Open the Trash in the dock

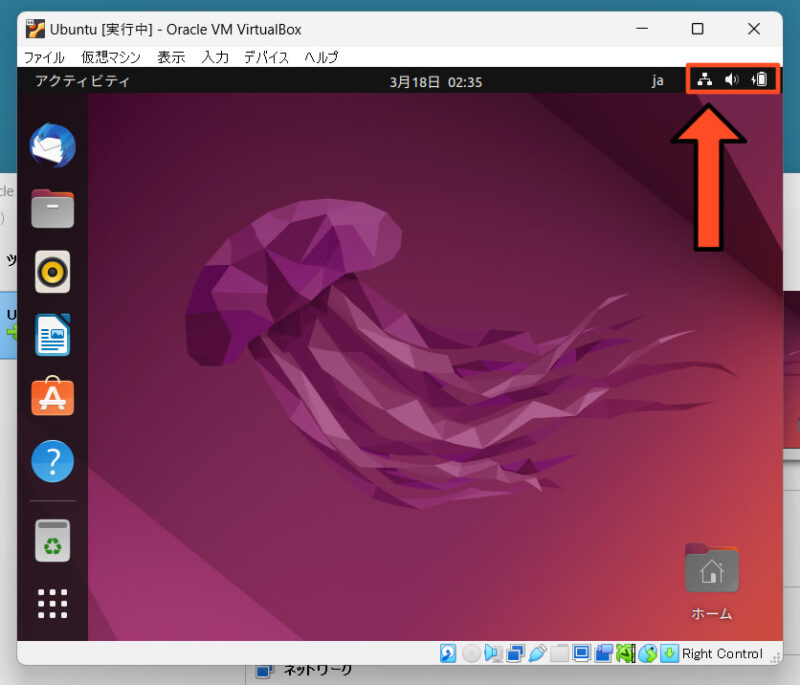pos(53,541)
